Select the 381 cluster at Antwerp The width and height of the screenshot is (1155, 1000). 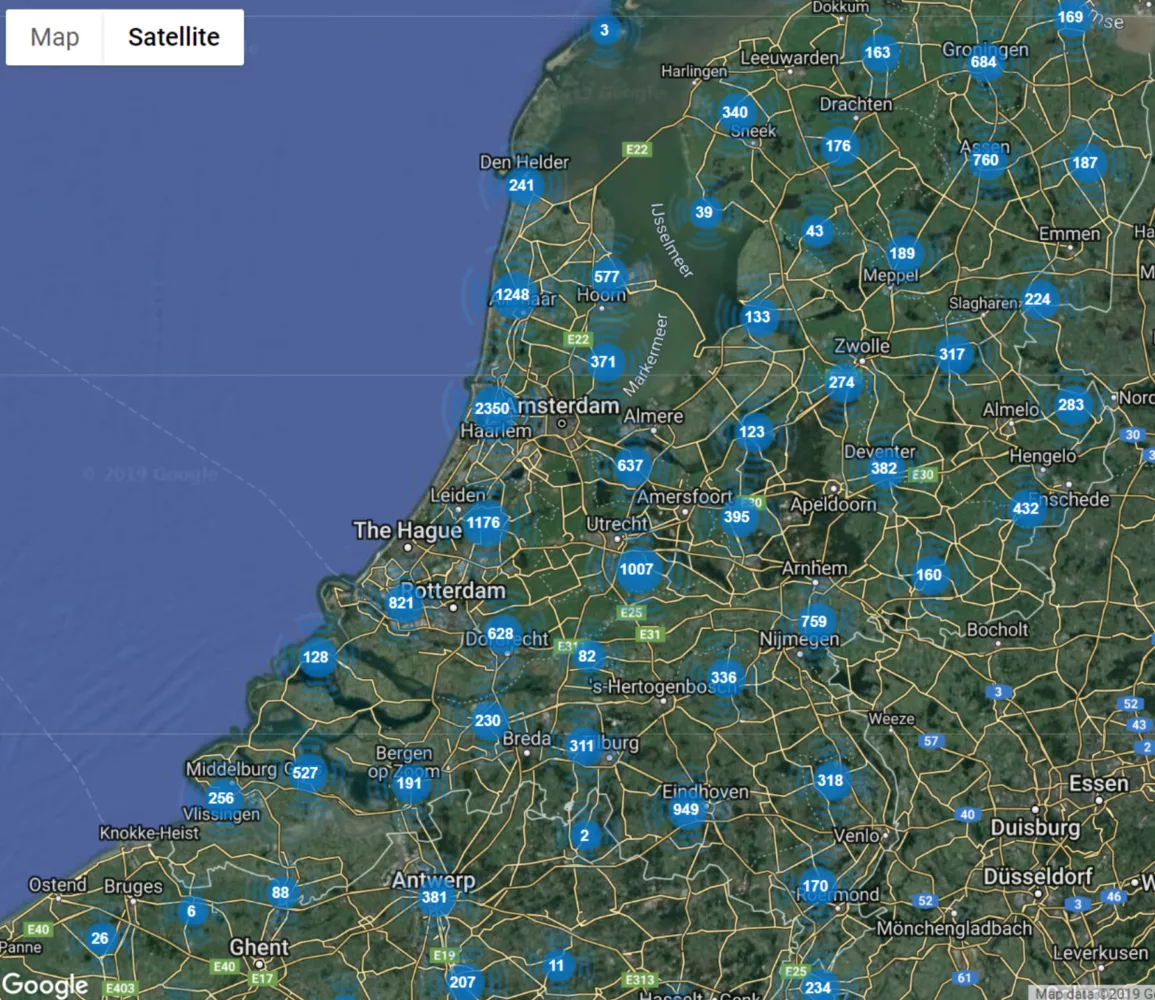pos(434,897)
